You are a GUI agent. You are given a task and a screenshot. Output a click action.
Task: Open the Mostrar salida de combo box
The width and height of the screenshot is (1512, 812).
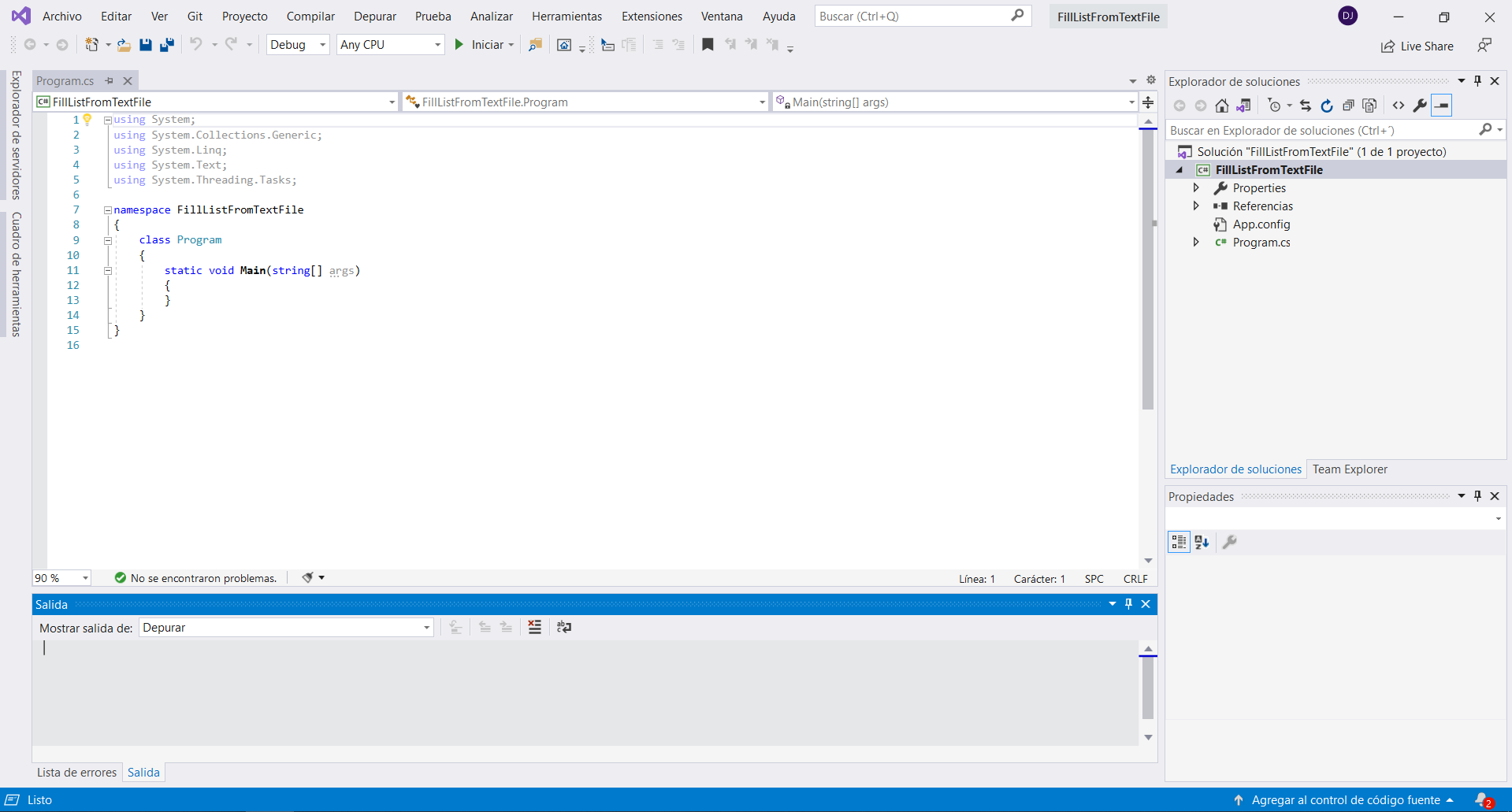286,628
